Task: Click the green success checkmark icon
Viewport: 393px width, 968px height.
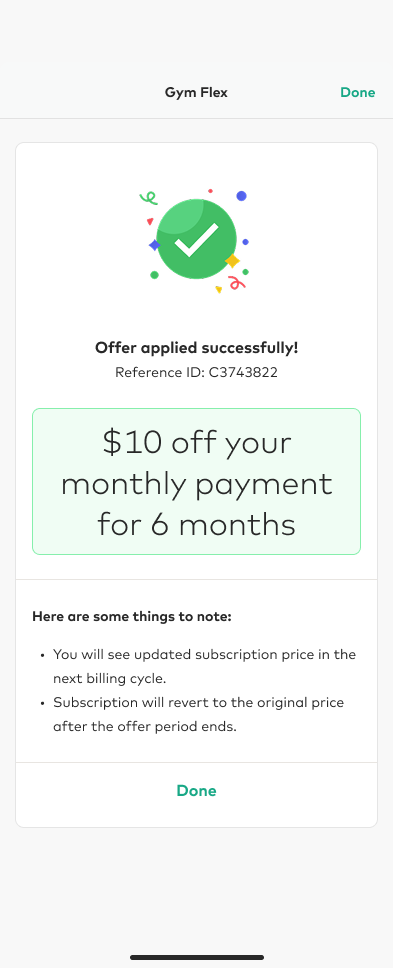Action: [196, 239]
